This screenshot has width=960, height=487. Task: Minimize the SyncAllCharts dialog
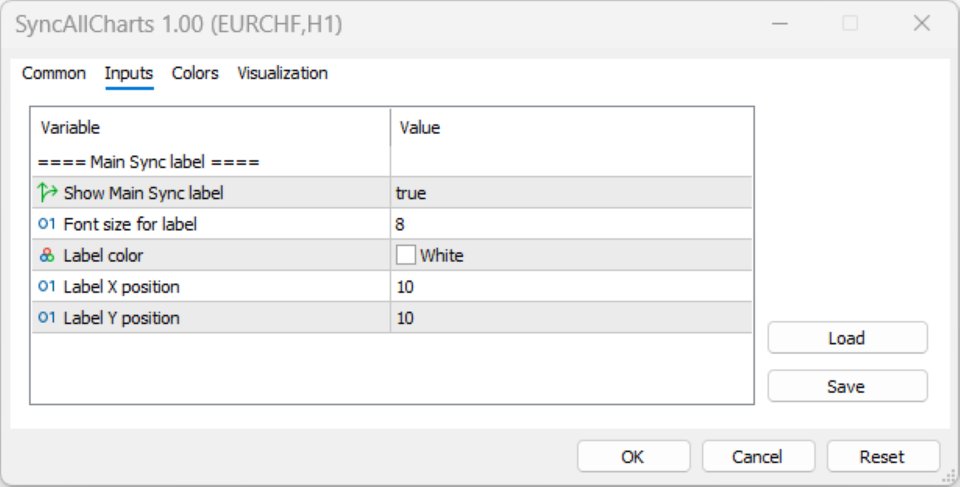pyautogui.click(x=779, y=24)
